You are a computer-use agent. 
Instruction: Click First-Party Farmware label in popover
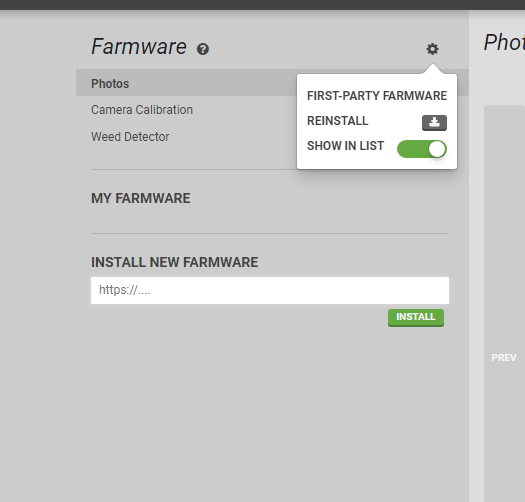click(x=377, y=96)
